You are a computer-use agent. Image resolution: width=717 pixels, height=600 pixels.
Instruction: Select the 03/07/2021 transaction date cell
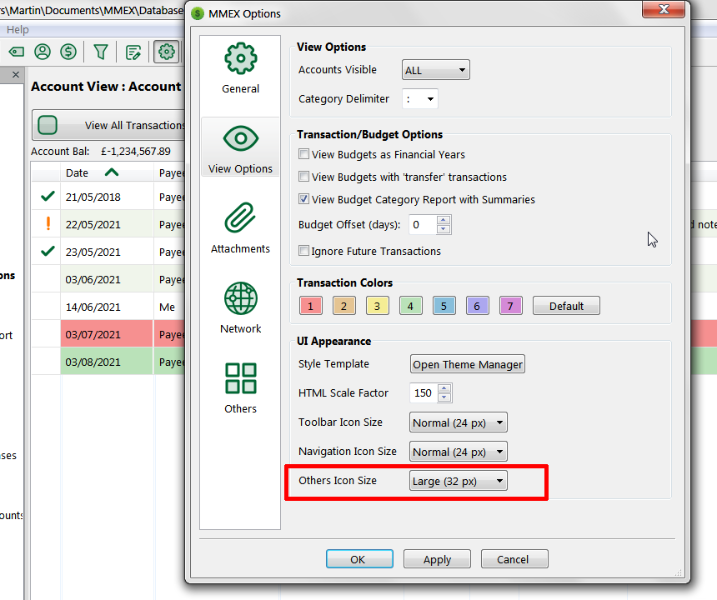pos(107,334)
